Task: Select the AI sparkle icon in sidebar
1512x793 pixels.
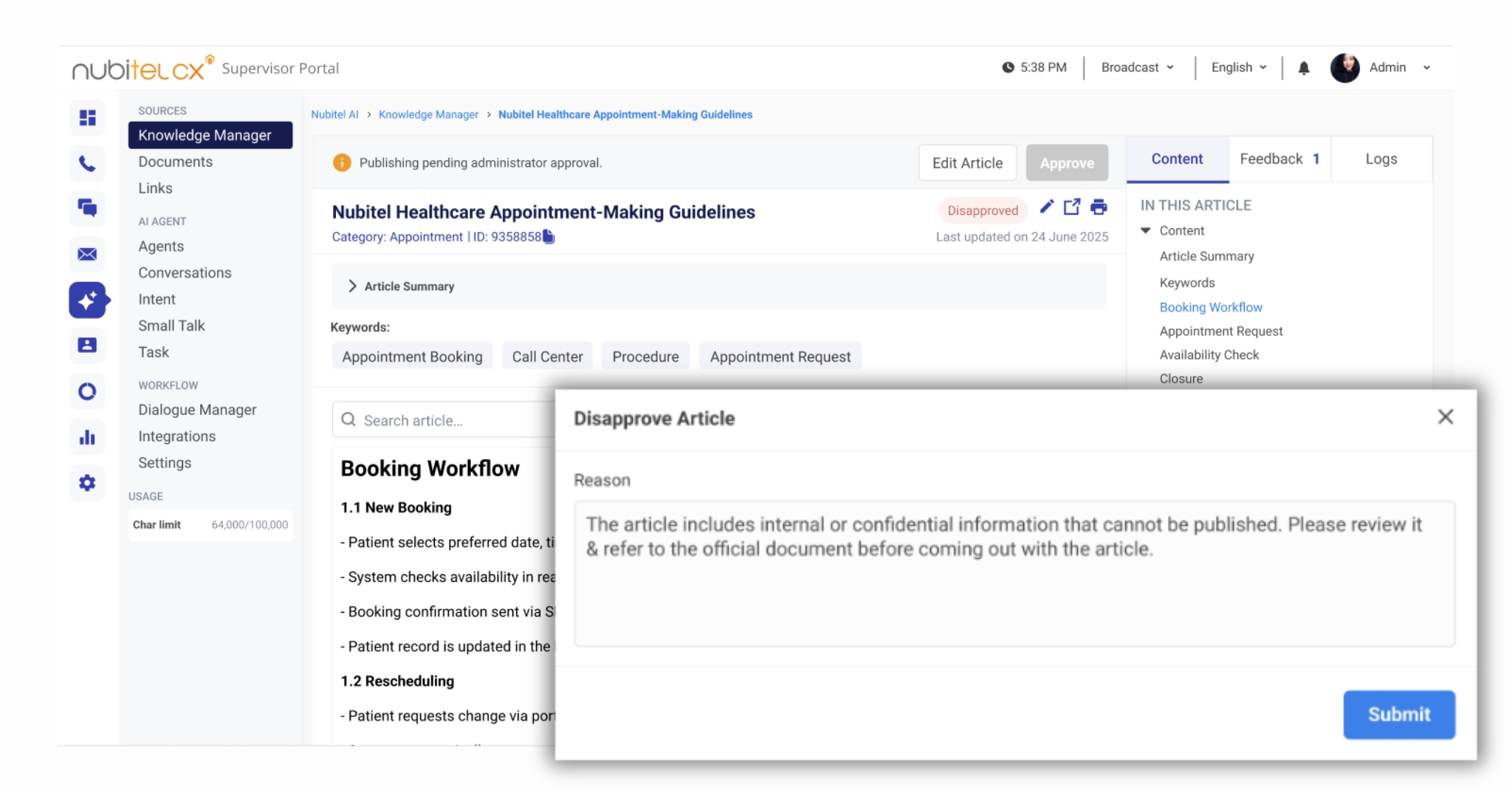Action: tap(88, 300)
